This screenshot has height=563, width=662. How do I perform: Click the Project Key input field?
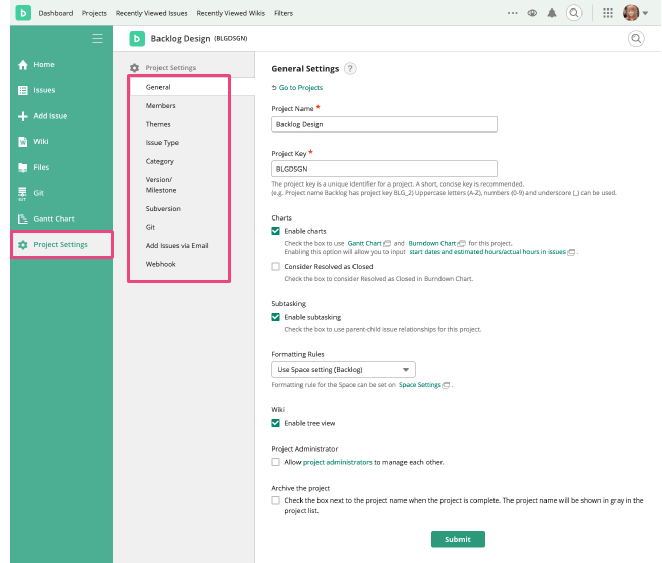[x=384, y=169]
